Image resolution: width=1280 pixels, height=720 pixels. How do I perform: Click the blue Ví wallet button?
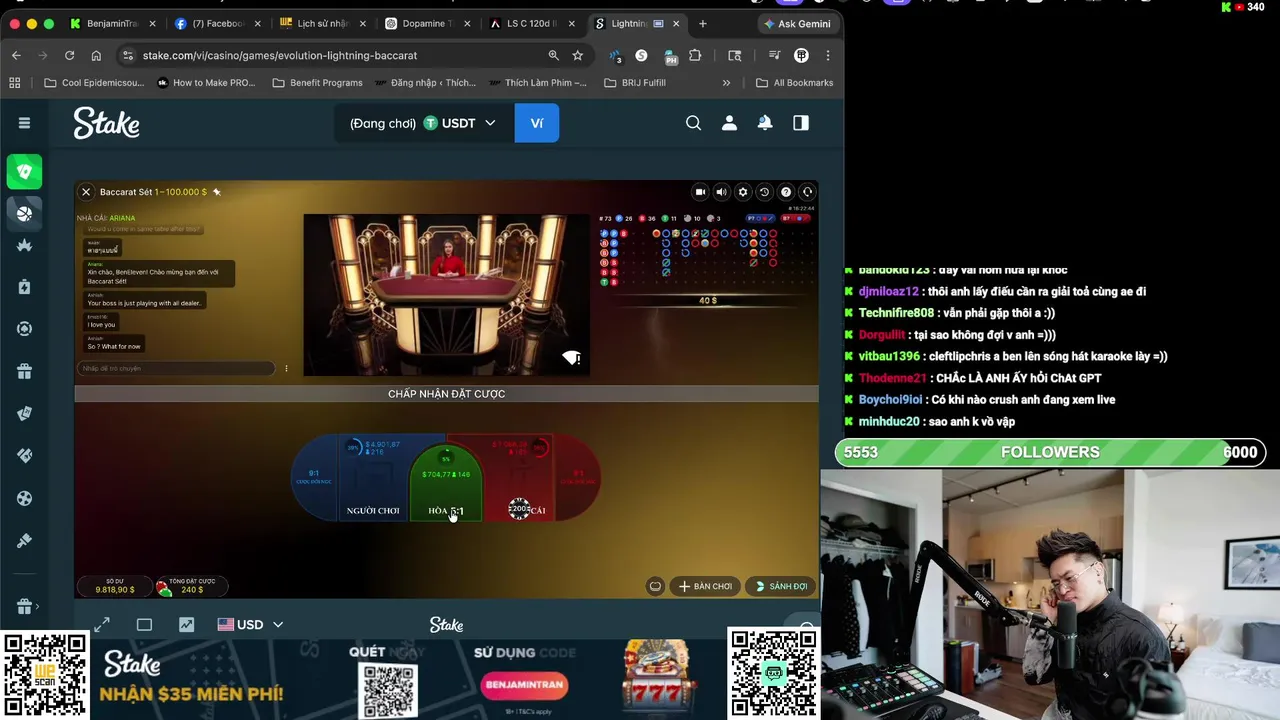click(x=537, y=123)
